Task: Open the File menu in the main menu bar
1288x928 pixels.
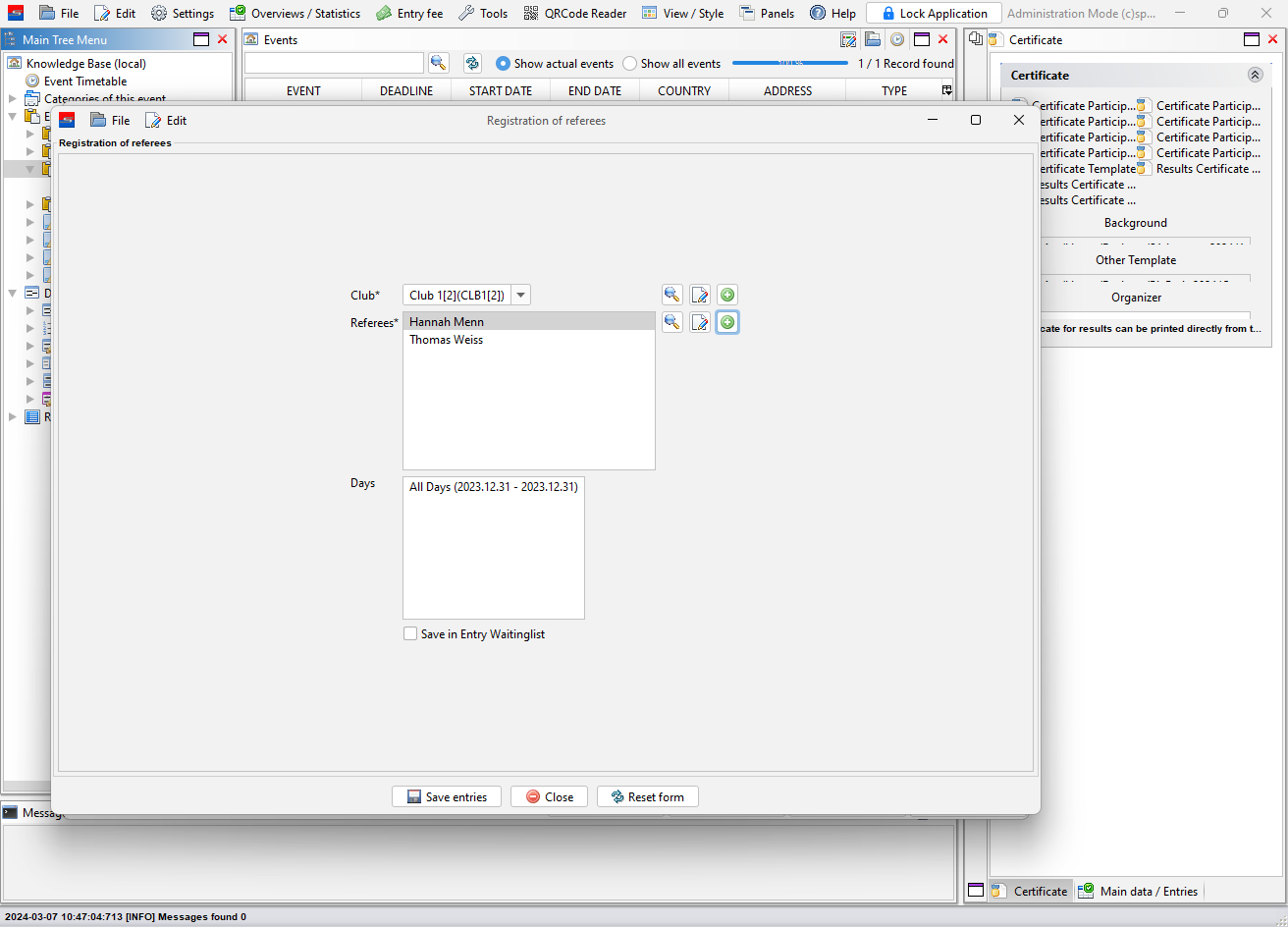Action: (59, 13)
